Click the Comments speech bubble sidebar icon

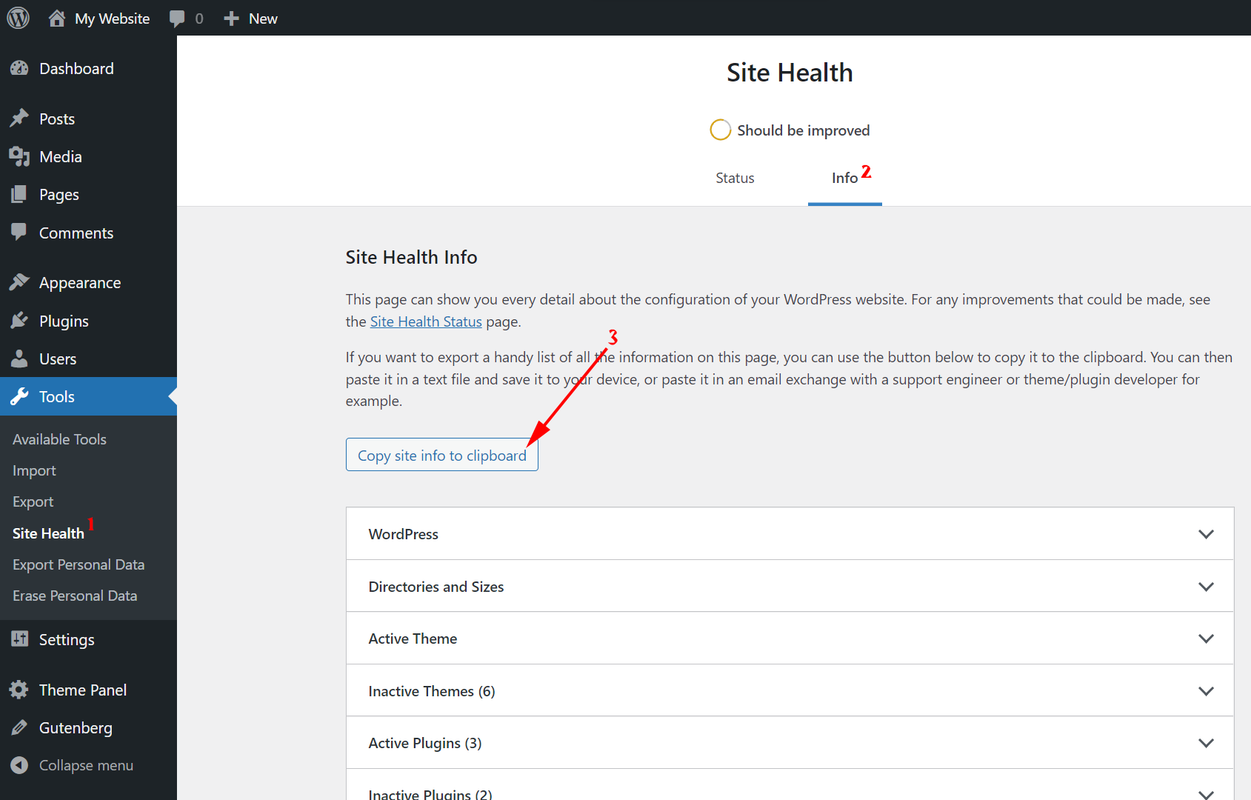click(19, 232)
